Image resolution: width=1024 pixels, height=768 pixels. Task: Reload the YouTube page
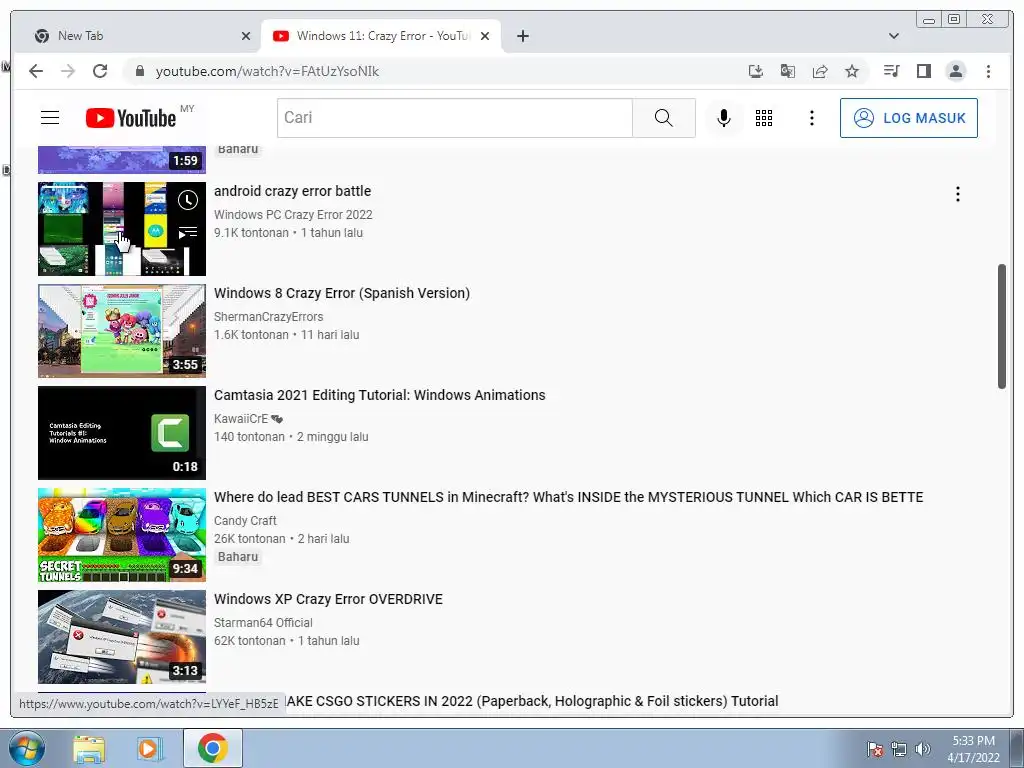(100, 71)
